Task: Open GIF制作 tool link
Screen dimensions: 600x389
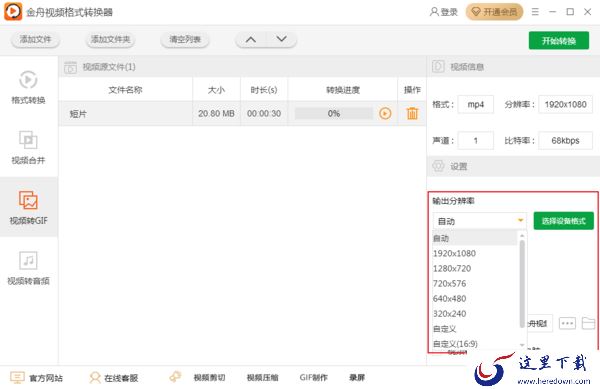Action: point(313,378)
